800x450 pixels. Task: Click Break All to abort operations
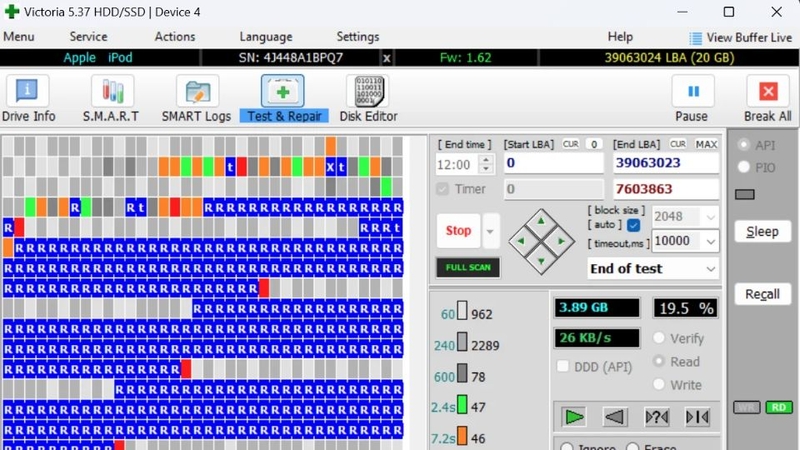pyautogui.click(x=768, y=99)
